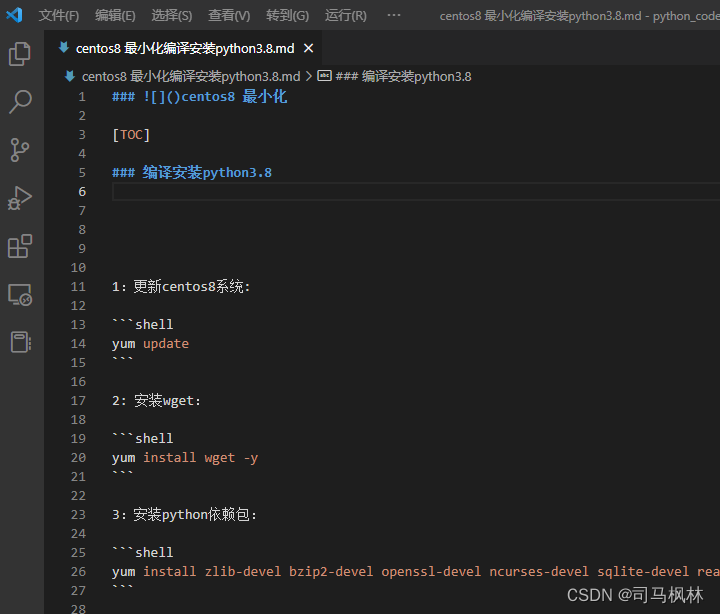Image resolution: width=720 pixels, height=614 pixels.
Task: Click the [TOC] text on line 3
Action: coord(131,135)
